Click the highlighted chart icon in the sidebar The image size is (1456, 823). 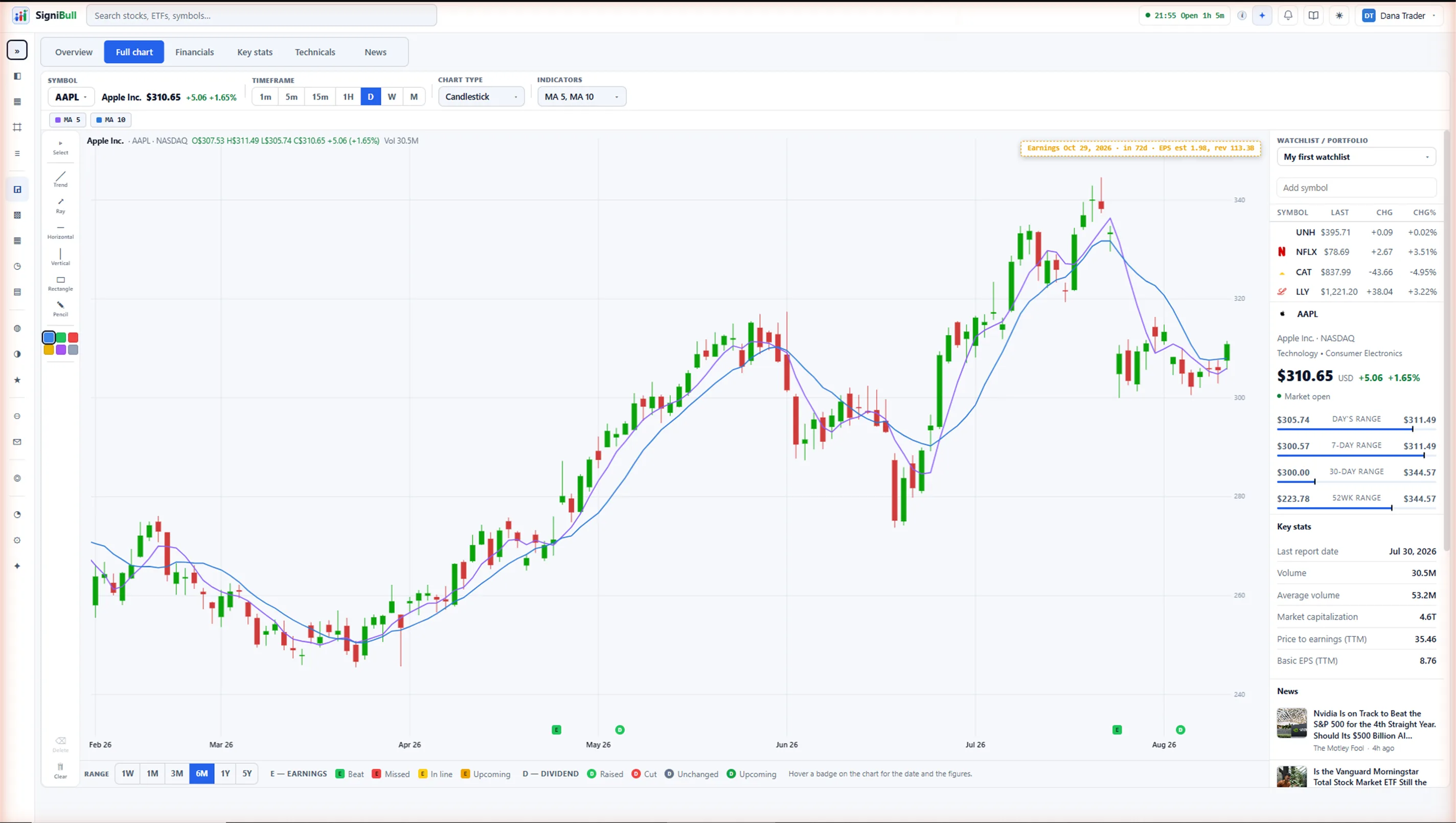[17, 189]
